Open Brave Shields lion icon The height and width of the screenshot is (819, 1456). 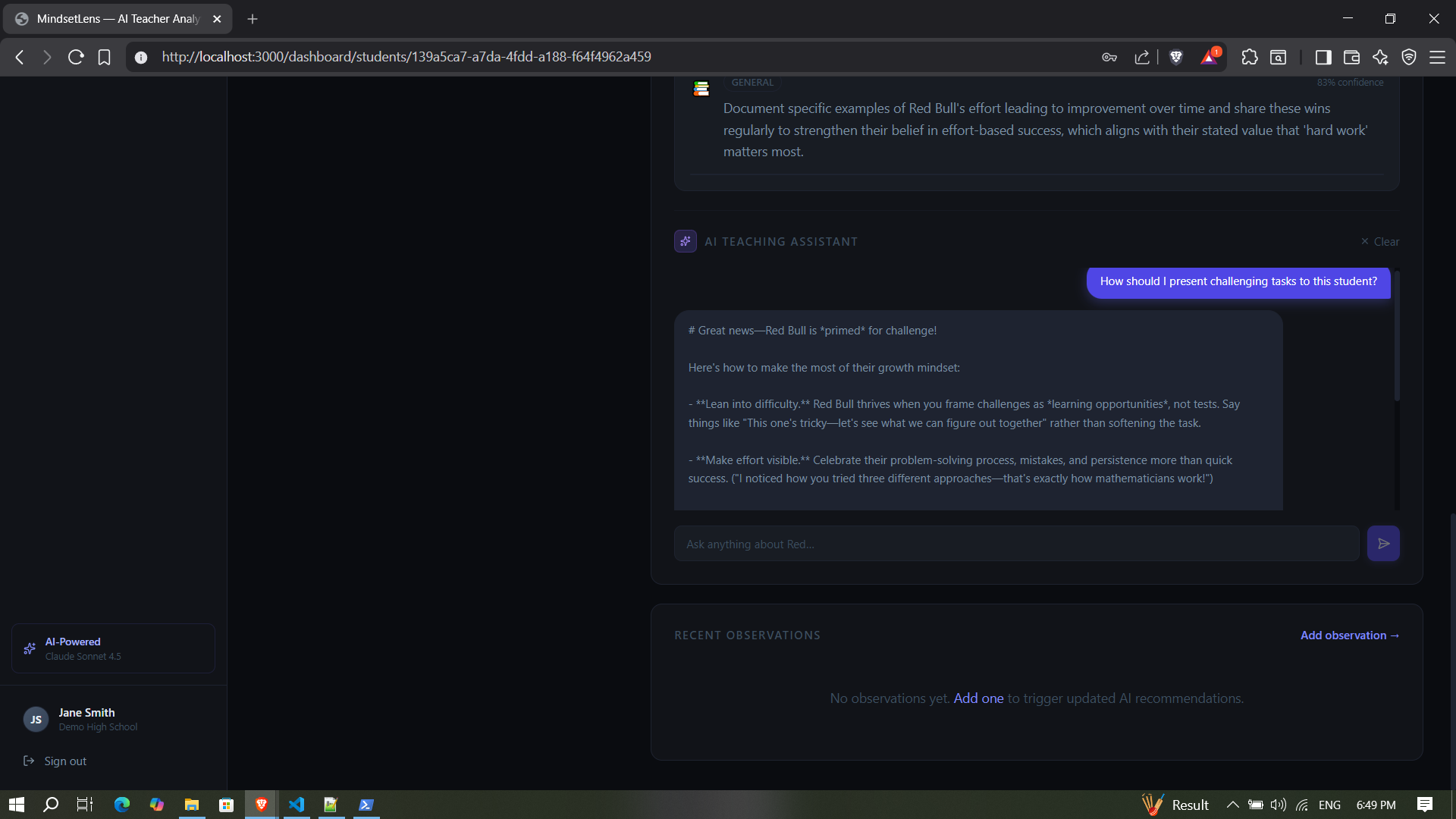(1176, 57)
